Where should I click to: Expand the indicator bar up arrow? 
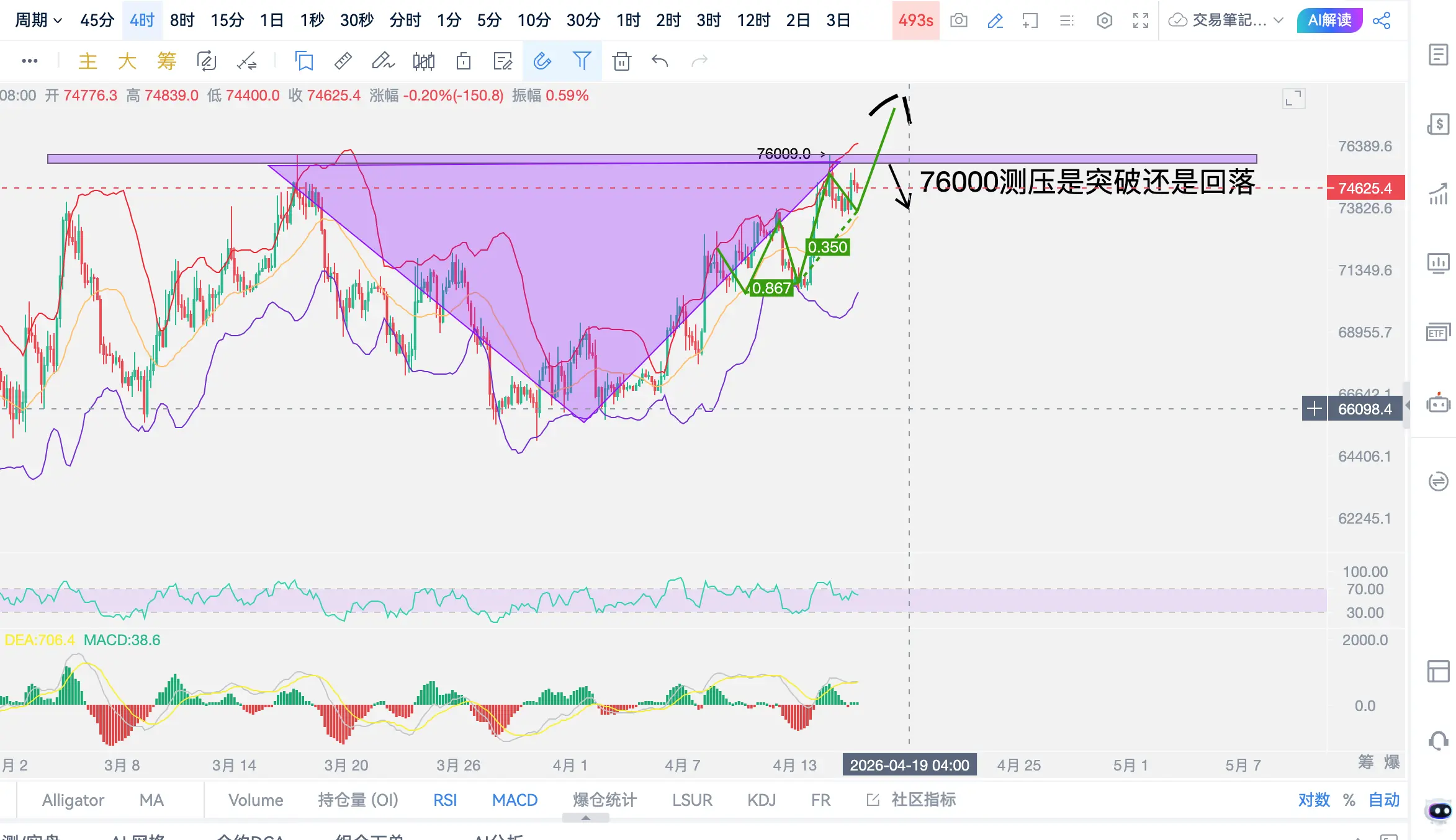point(585,818)
